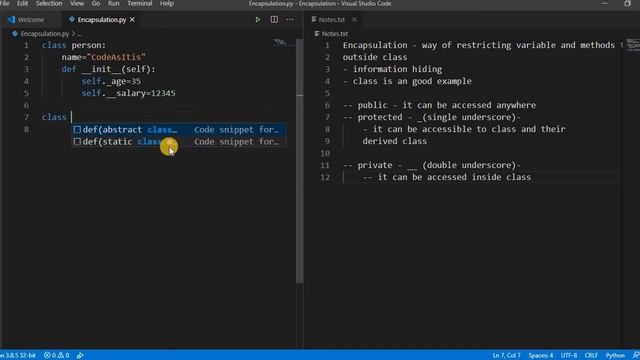Click '-- private - __ (double underscore)-' line
Screen dimensions: 640x360
(432, 165)
